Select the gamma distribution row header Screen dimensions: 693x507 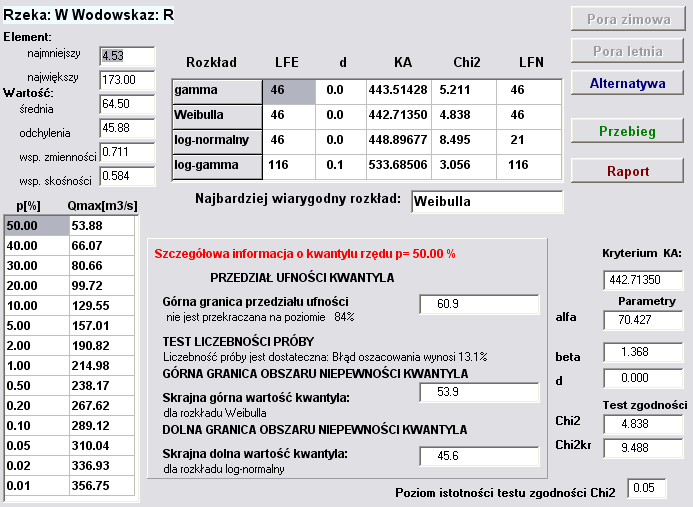[217, 91]
